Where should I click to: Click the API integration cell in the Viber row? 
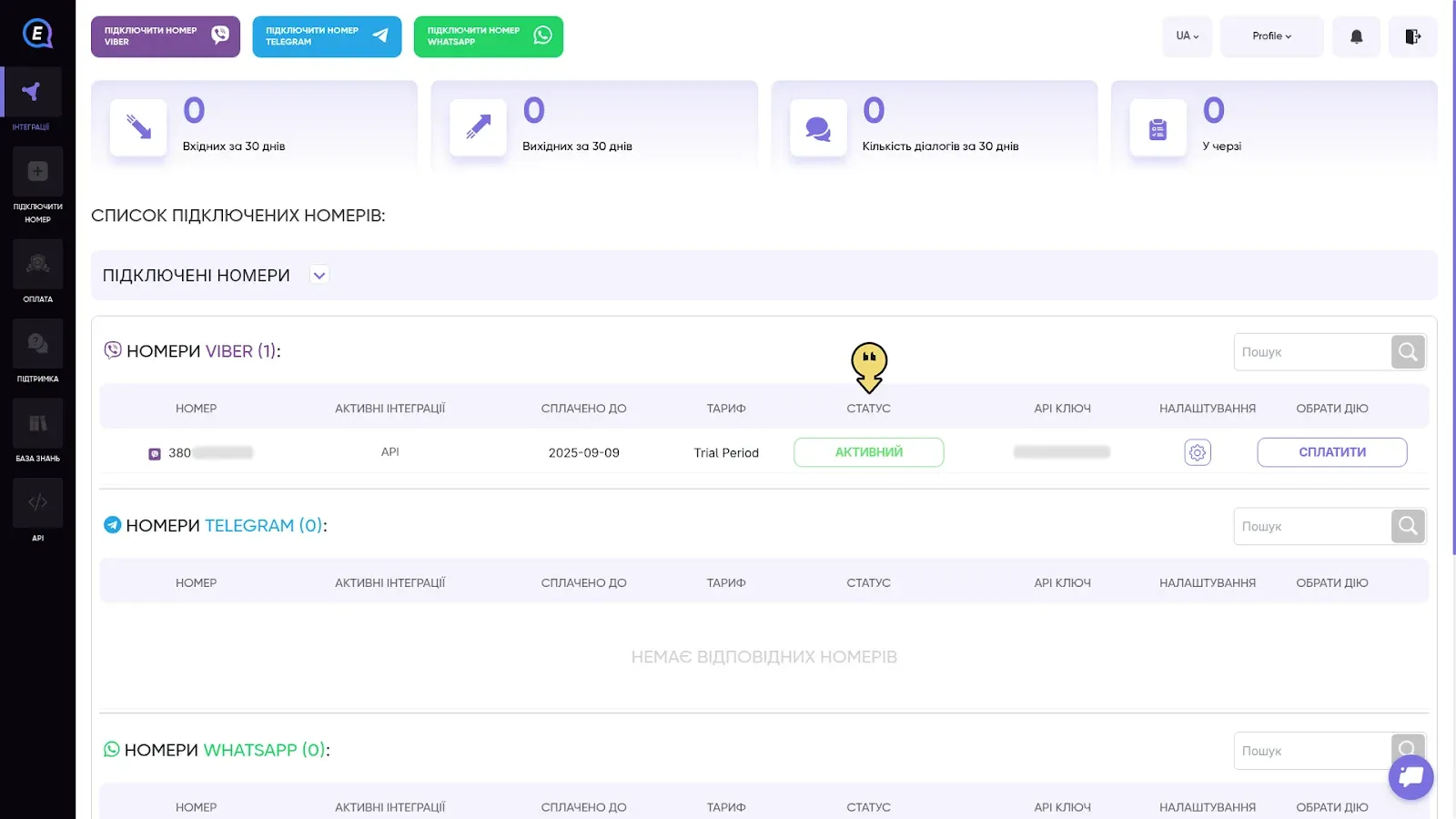(x=390, y=451)
